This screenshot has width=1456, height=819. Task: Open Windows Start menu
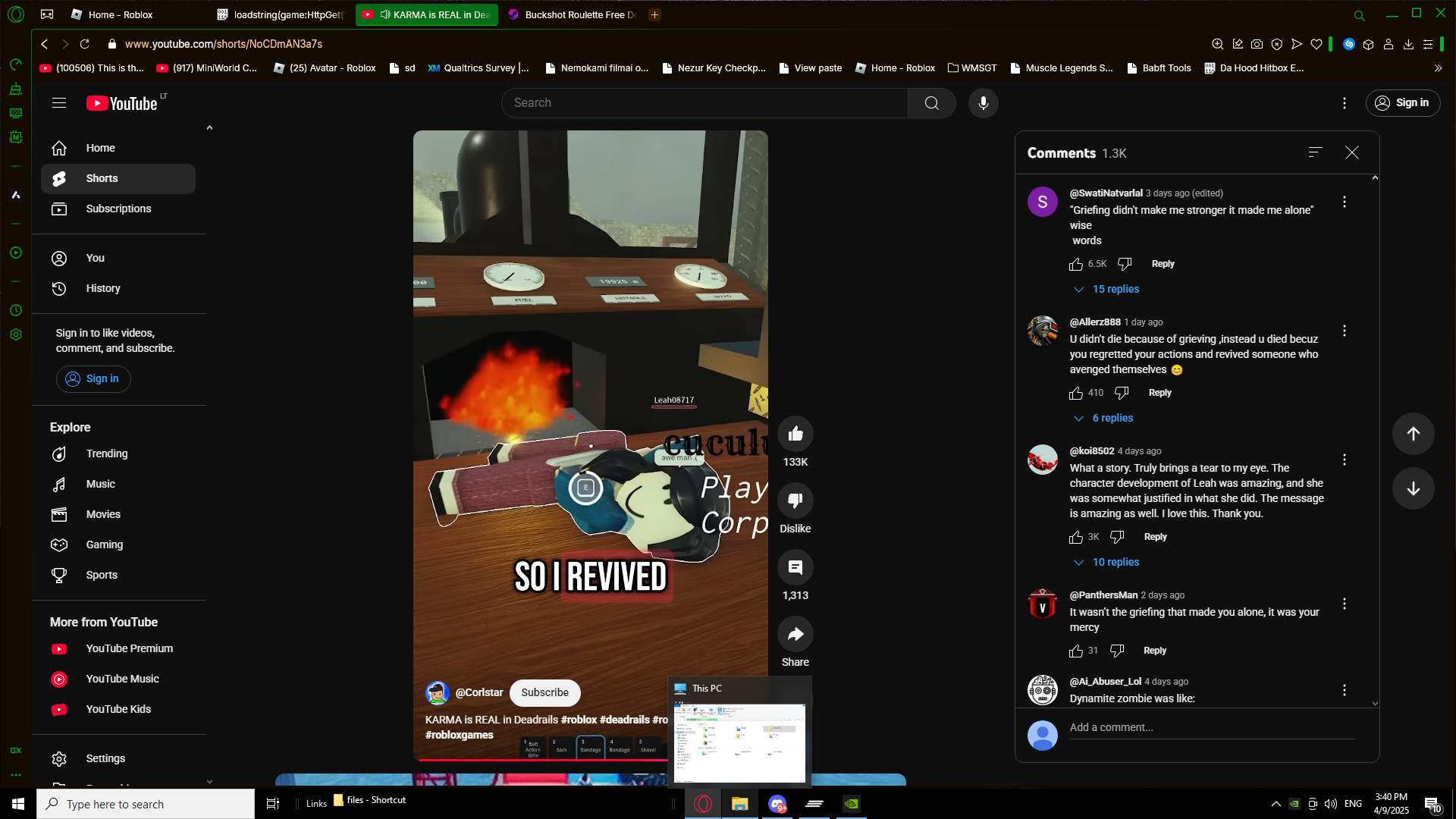click(18, 804)
